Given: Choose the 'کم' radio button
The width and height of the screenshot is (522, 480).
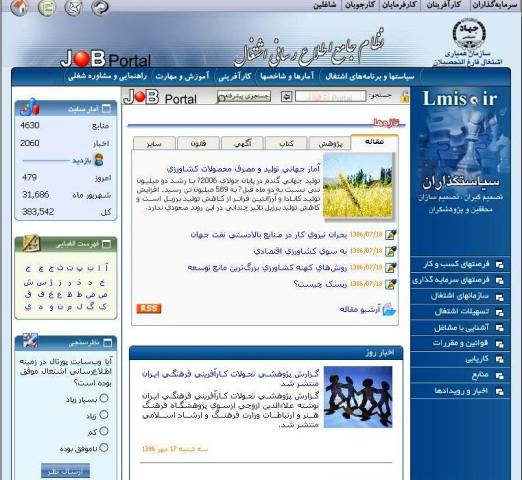Looking at the screenshot, I should pos(104,431).
